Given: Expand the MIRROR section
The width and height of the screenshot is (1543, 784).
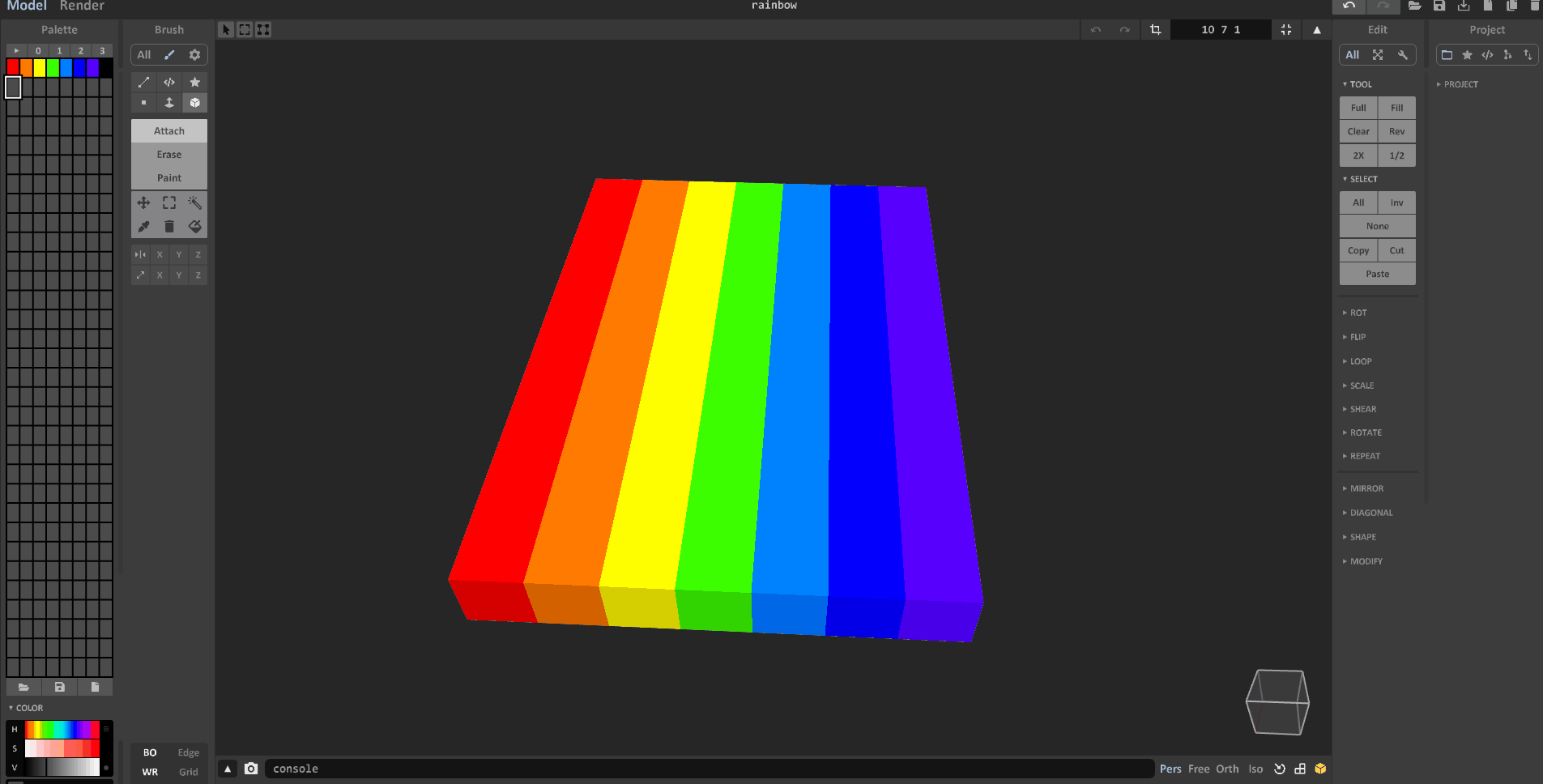Looking at the screenshot, I should (x=1363, y=488).
